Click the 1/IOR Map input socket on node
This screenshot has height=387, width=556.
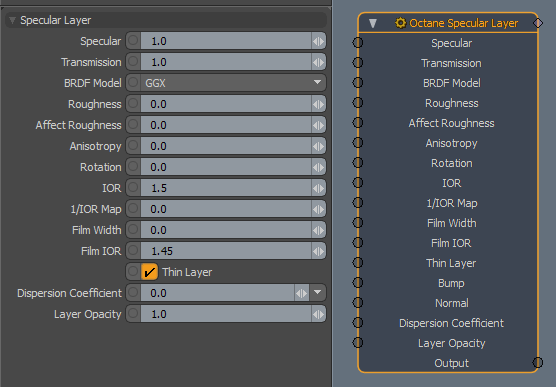click(x=358, y=202)
